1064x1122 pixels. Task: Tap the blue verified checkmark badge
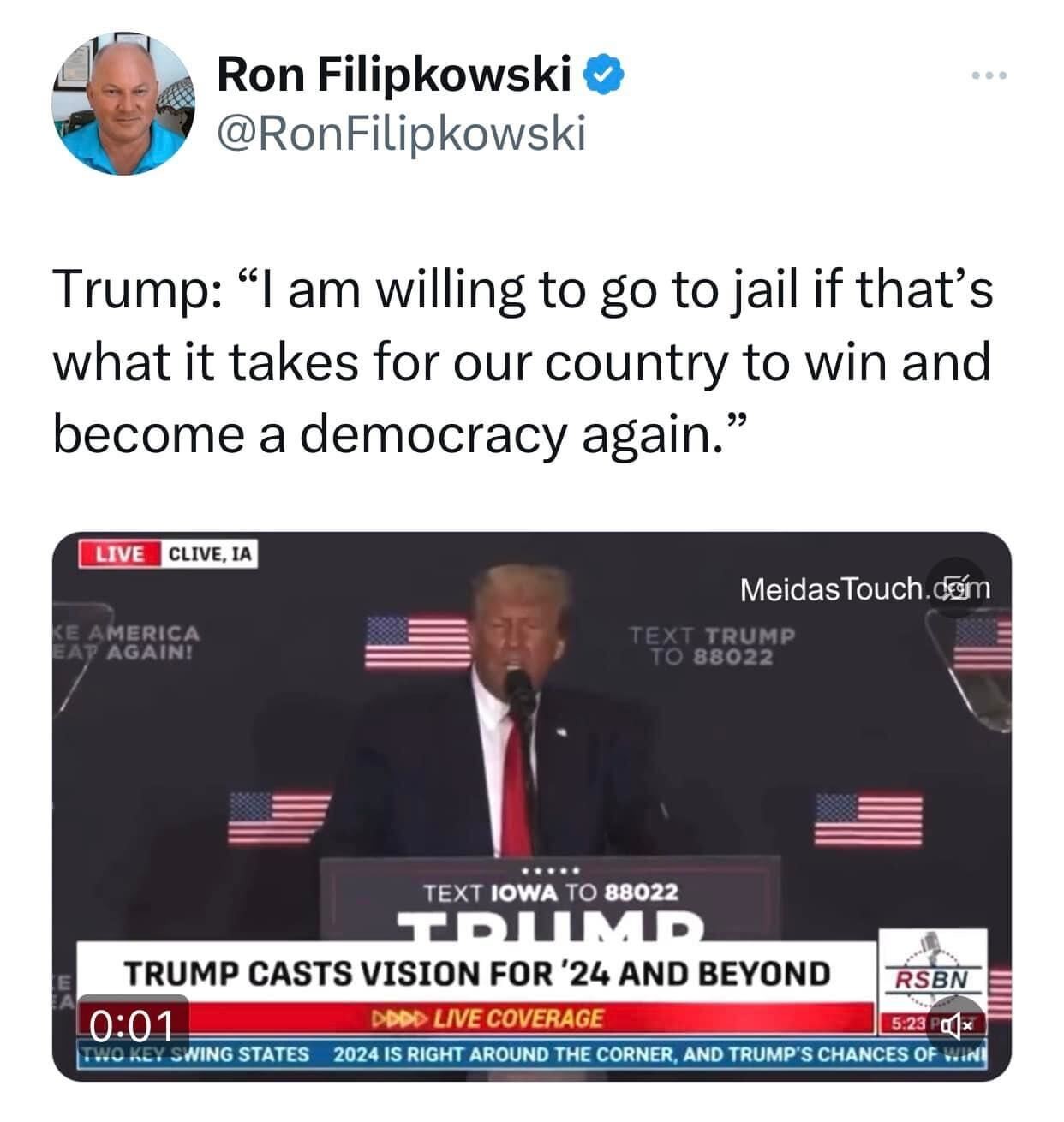coord(605,75)
